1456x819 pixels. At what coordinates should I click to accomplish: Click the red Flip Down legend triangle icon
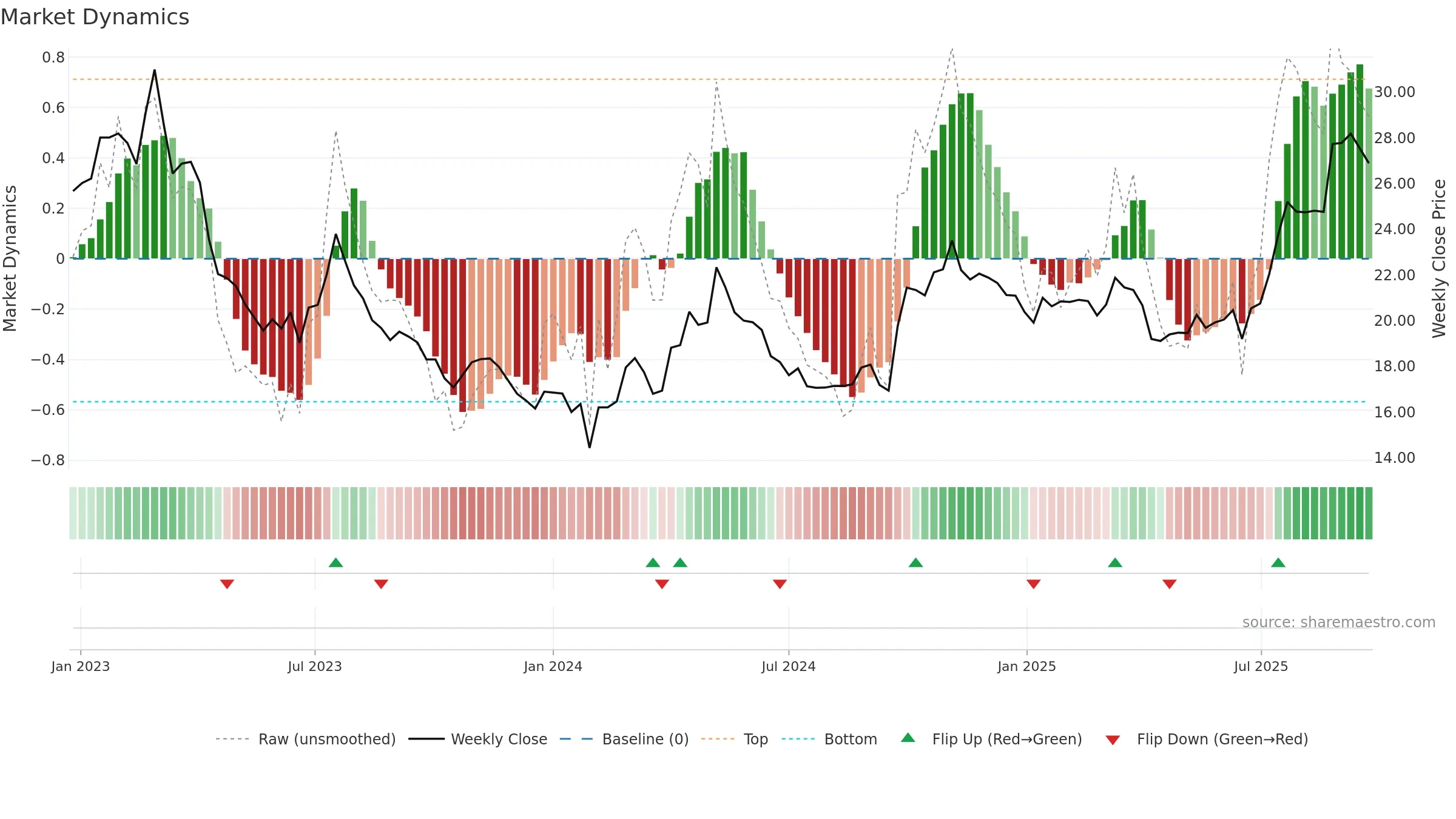(1113, 740)
